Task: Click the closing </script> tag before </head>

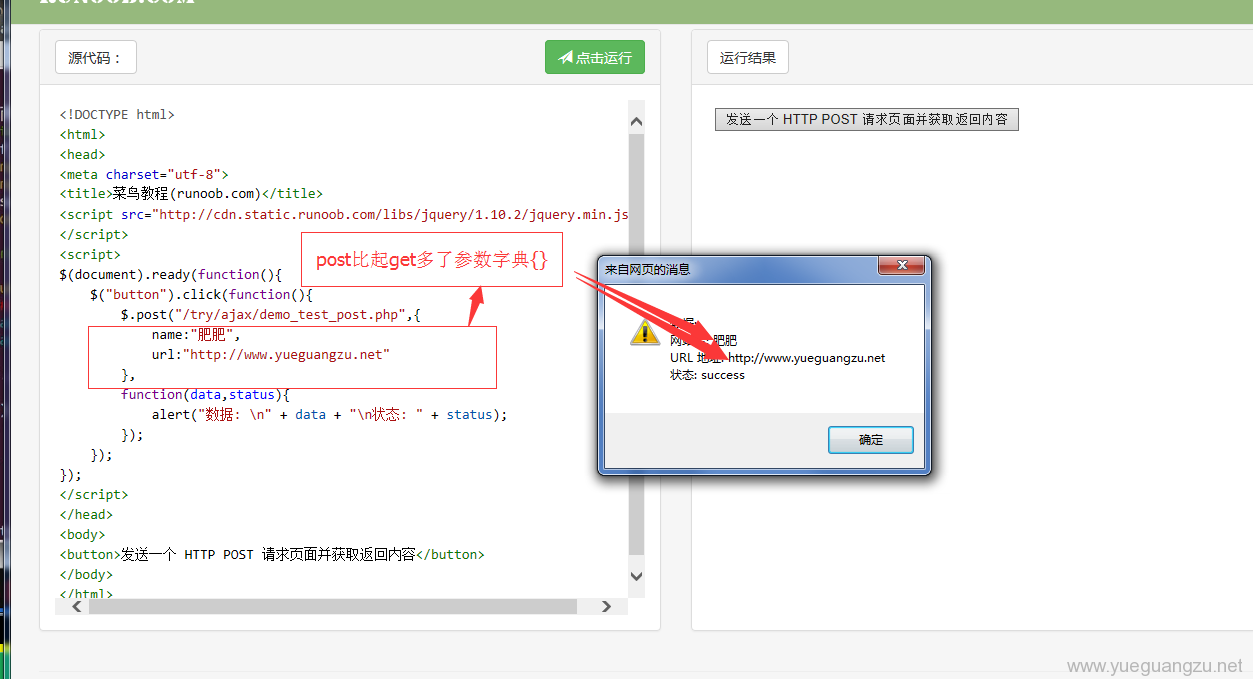Action: (94, 494)
